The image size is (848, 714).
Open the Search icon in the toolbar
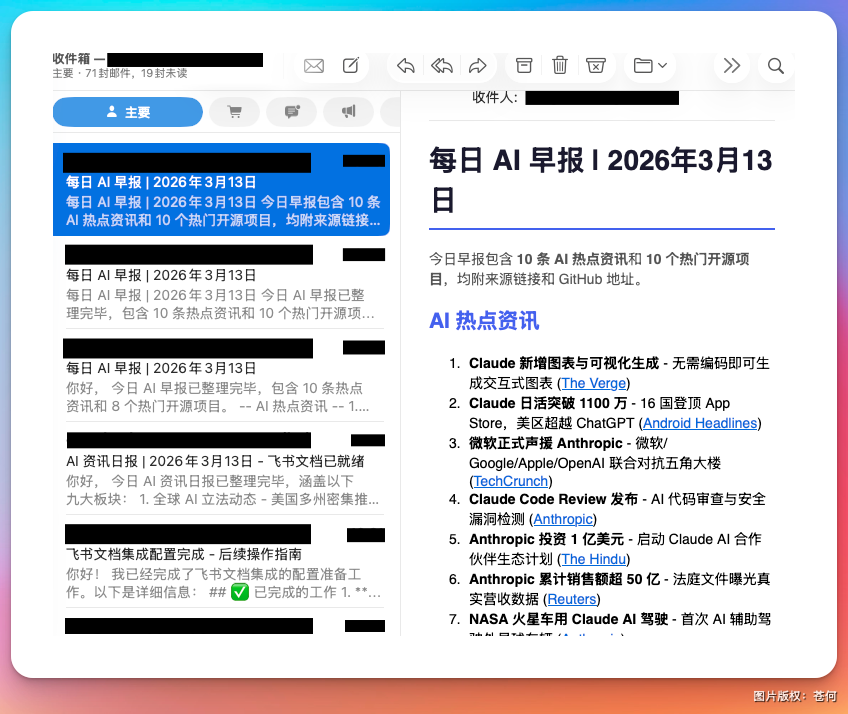(x=775, y=66)
